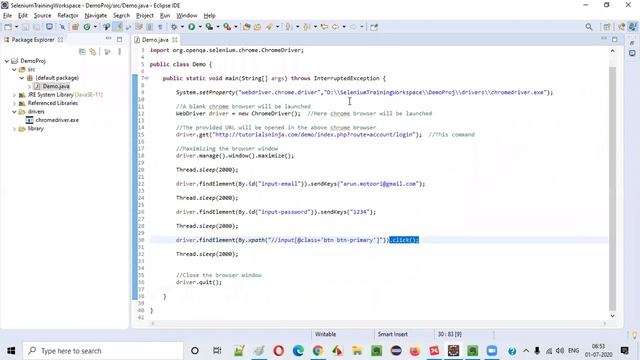Click the tip light bulb in status bar
Viewport: 640px width, 360px height.
pos(634,335)
